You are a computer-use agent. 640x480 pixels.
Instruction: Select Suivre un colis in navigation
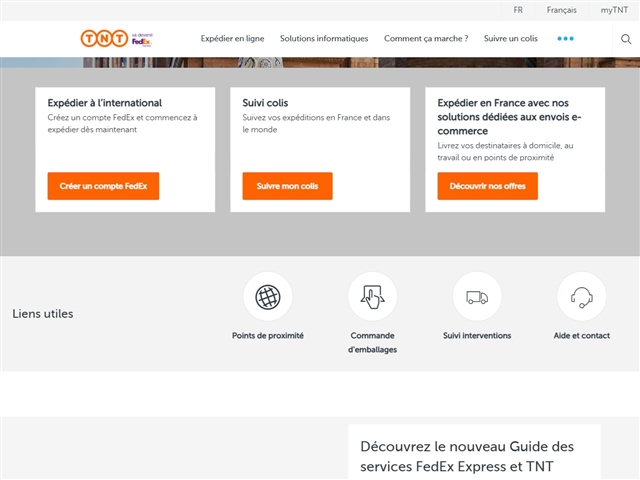pyautogui.click(x=511, y=39)
